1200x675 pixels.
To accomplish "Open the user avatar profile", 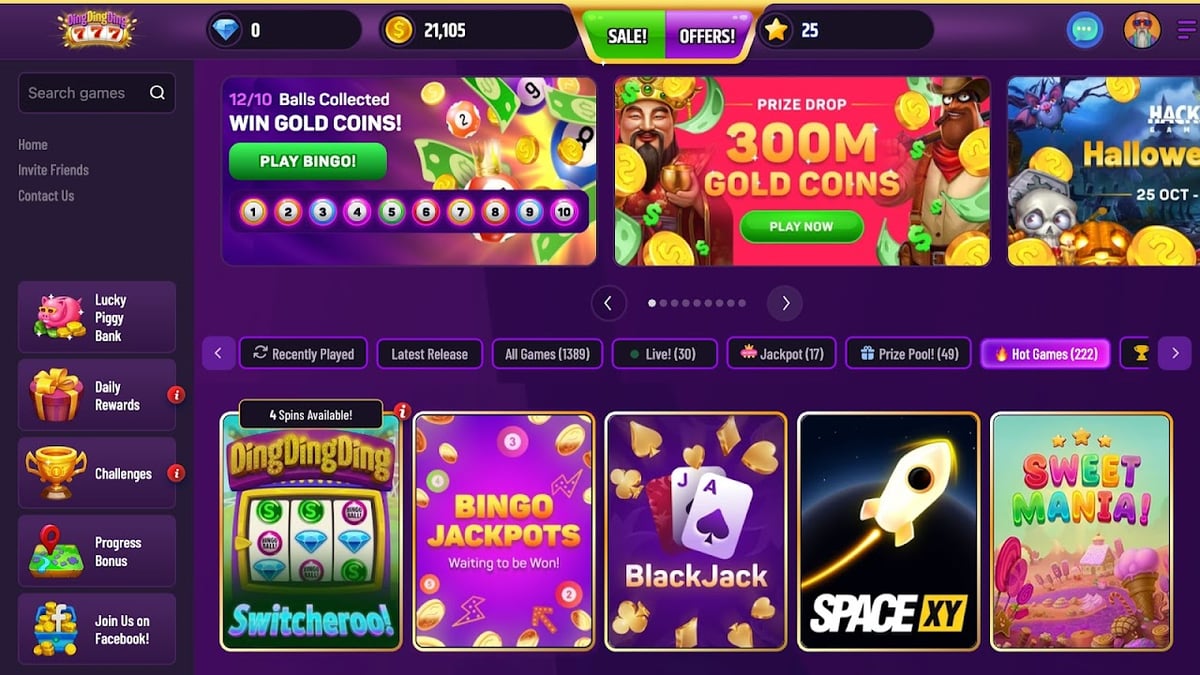I will pos(1142,30).
